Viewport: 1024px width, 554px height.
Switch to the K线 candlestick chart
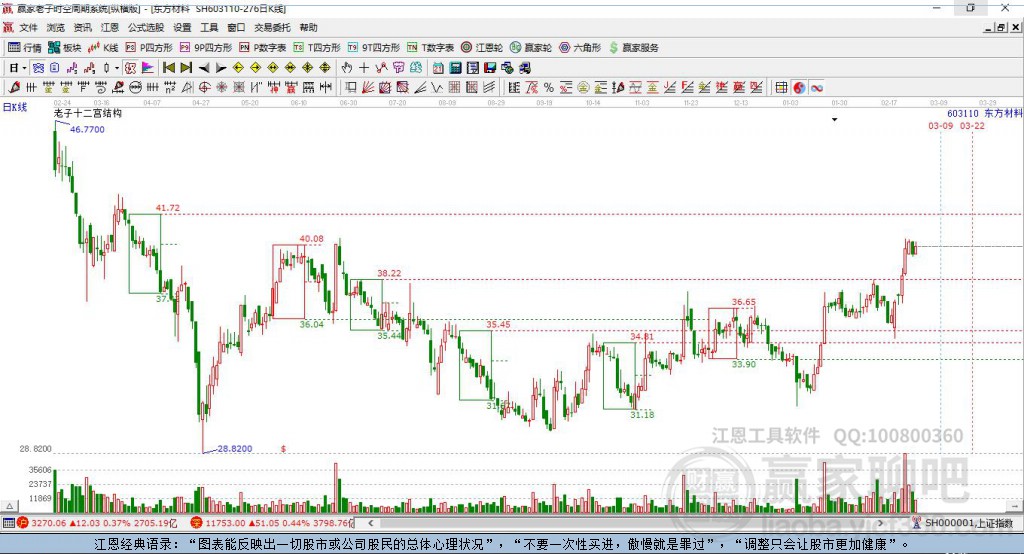pyautogui.click(x=103, y=48)
